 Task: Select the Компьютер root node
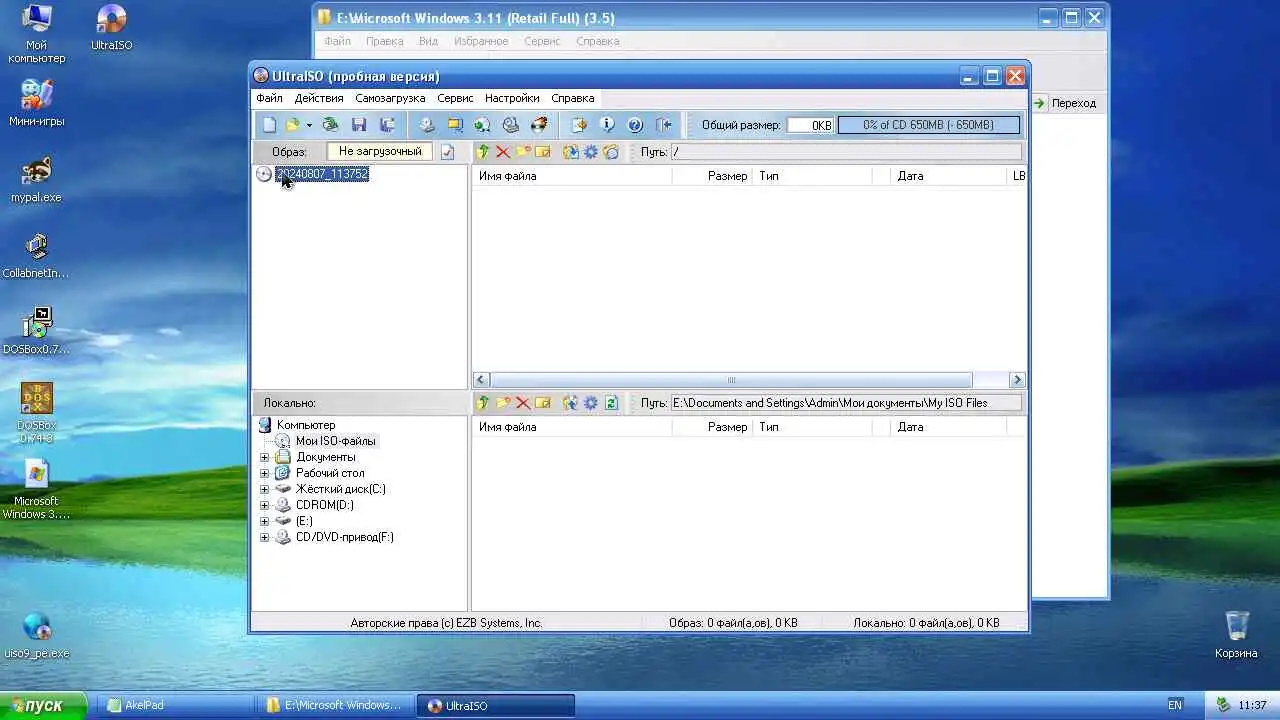tap(306, 425)
